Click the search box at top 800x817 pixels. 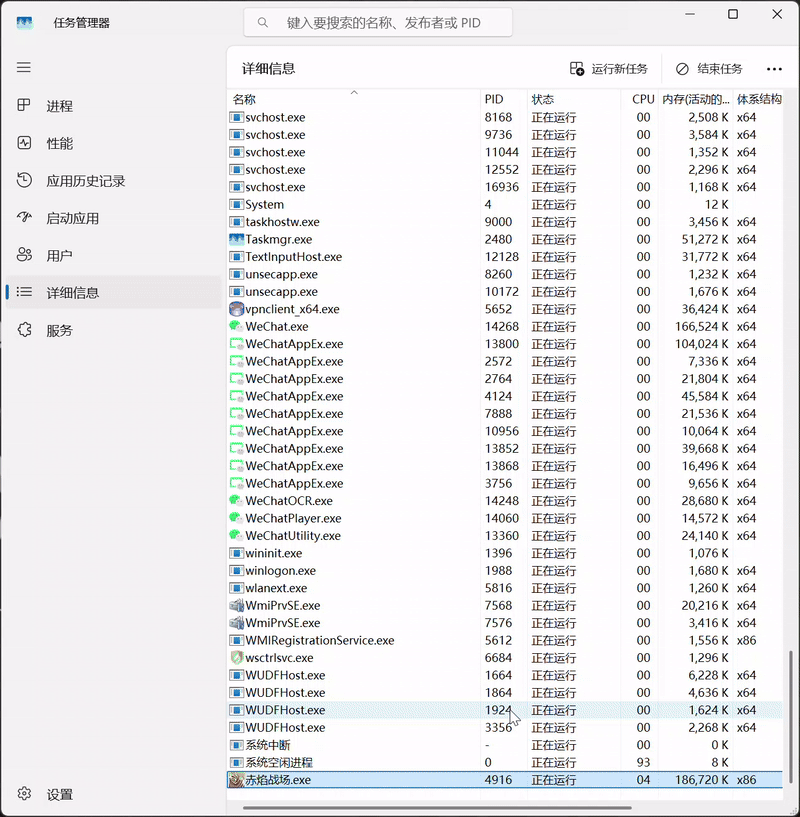[x=378, y=22]
